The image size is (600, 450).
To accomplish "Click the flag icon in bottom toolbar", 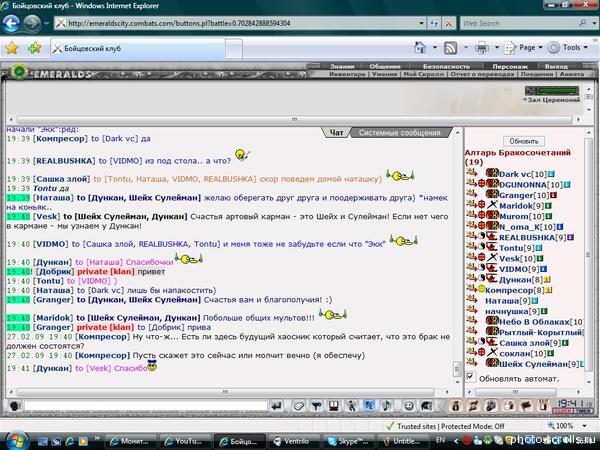I will (x=526, y=406).
